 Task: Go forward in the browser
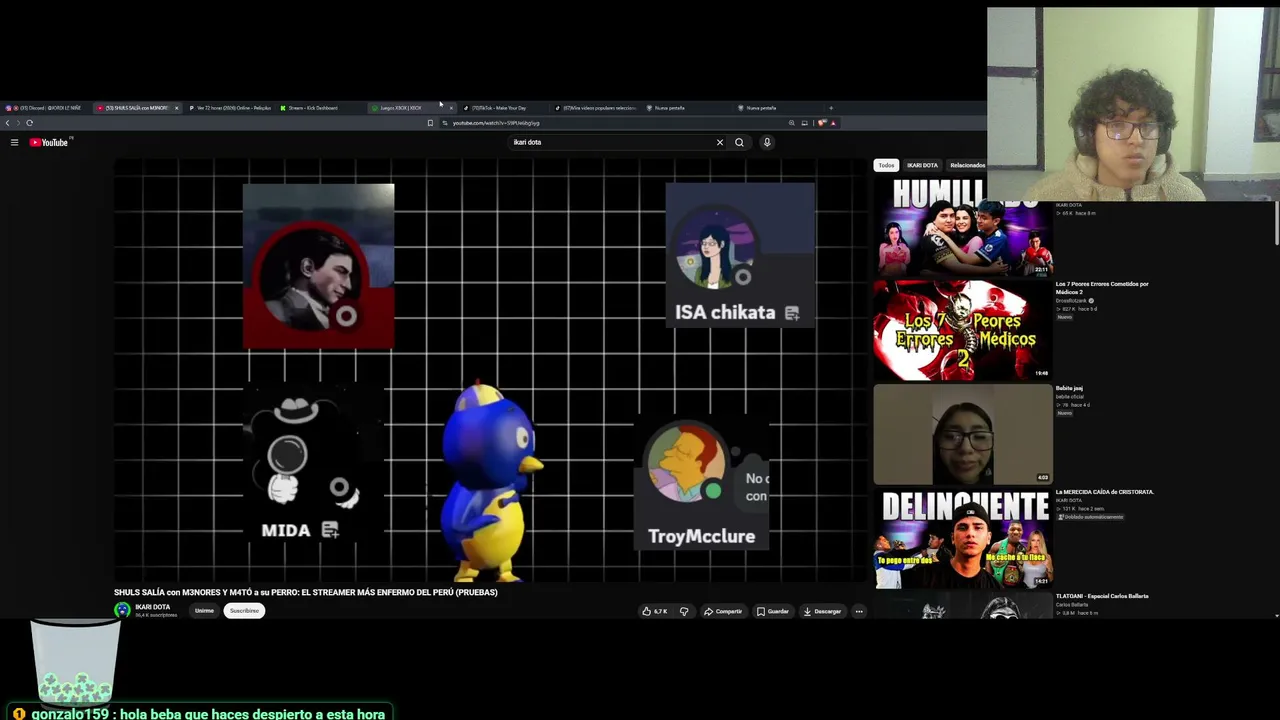pos(18,123)
